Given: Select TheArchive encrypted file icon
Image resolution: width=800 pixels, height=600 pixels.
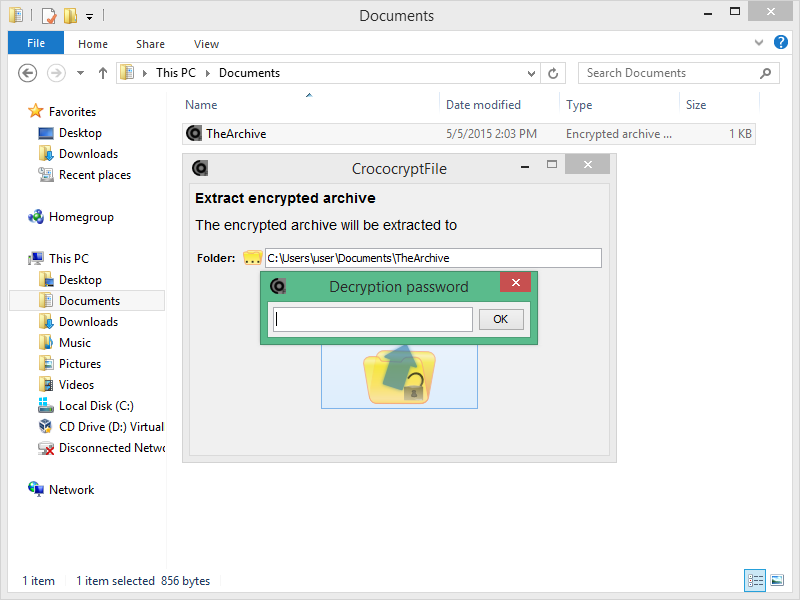Looking at the screenshot, I should (x=194, y=133).
